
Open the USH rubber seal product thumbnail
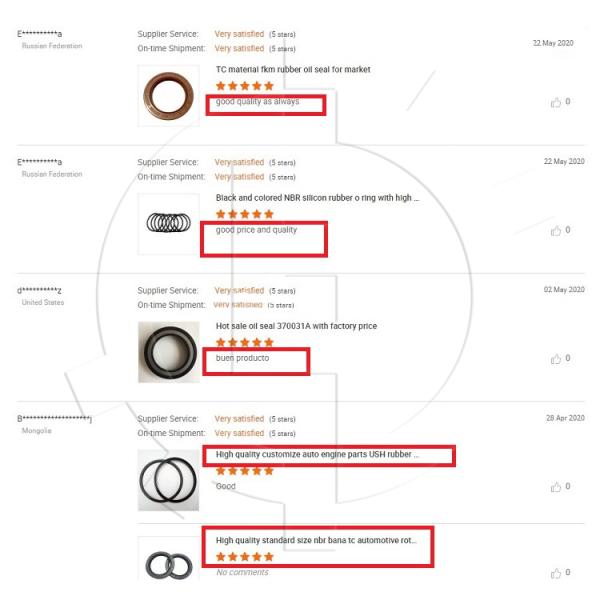point(168,480)
